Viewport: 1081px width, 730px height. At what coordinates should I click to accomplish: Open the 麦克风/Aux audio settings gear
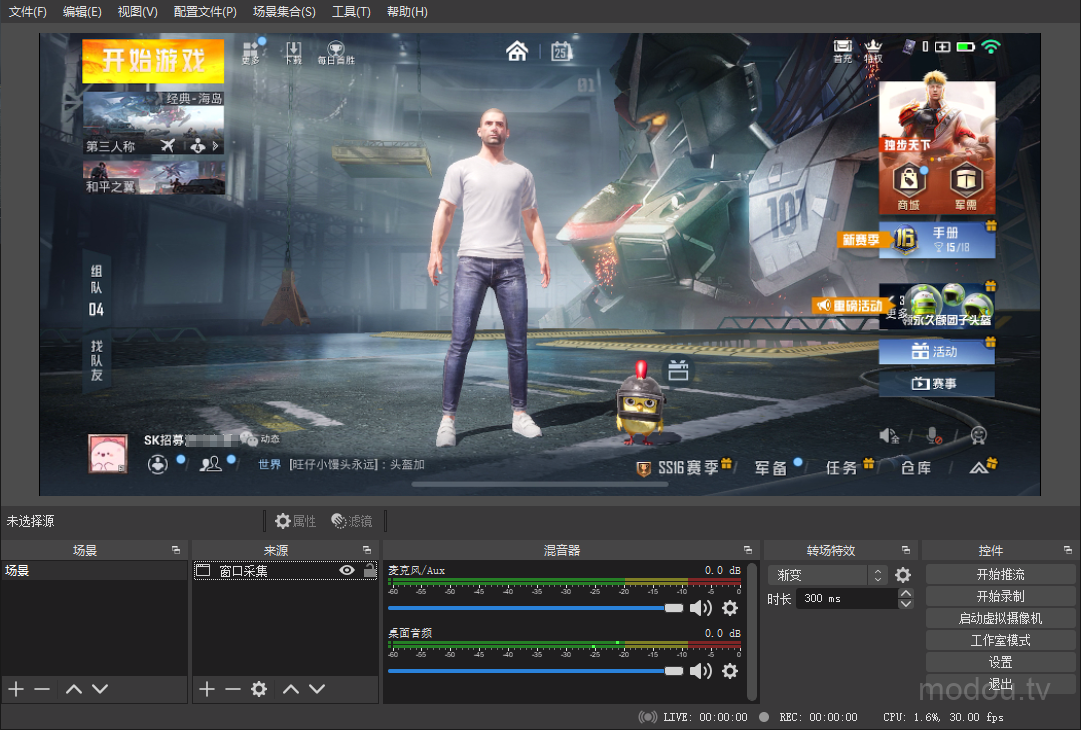pos(730,608)
